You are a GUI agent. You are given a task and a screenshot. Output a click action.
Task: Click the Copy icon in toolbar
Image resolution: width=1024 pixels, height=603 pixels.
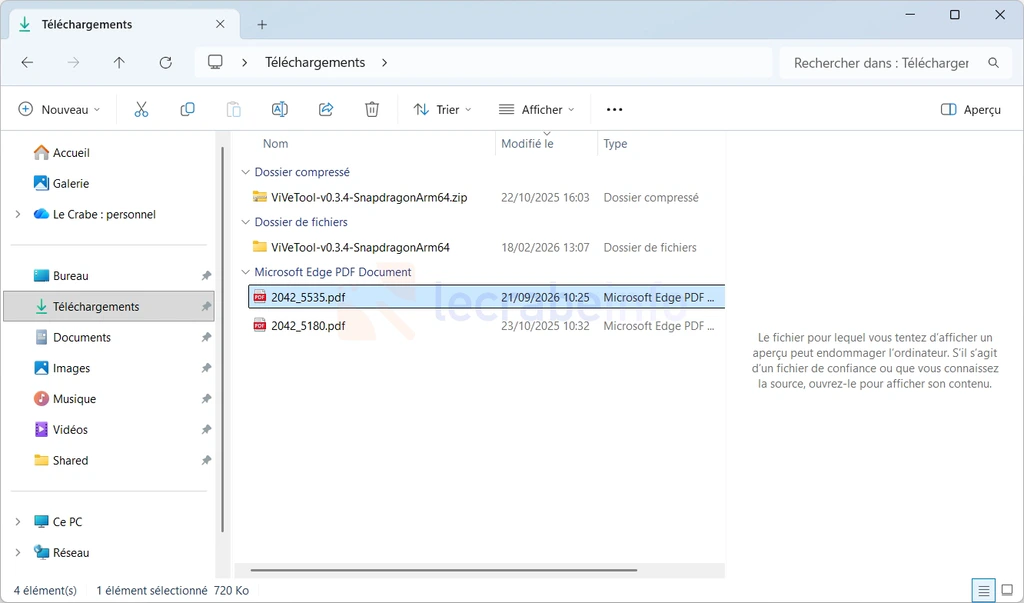click(187, 109)
